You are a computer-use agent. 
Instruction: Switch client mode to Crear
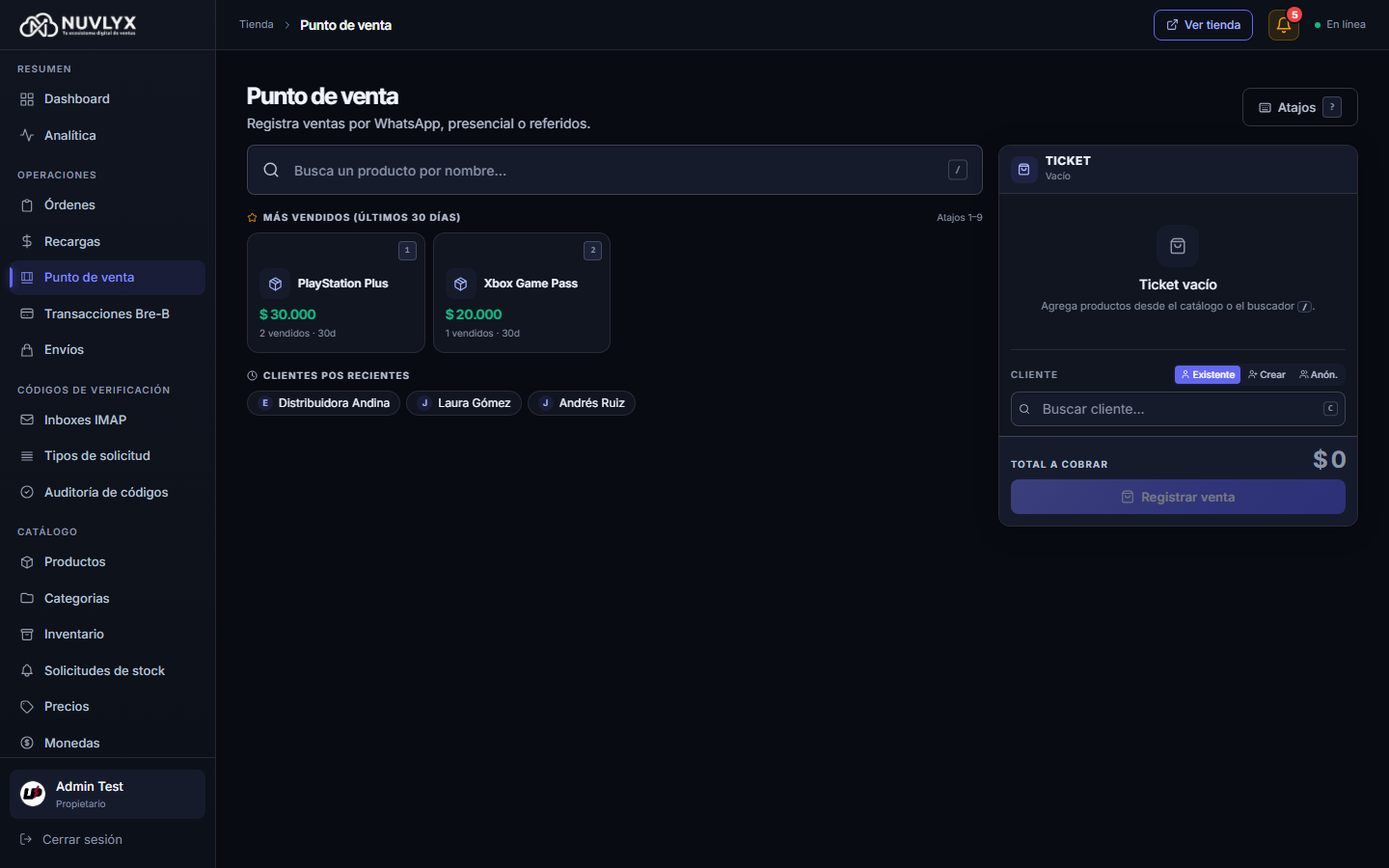pos(1266,374)
